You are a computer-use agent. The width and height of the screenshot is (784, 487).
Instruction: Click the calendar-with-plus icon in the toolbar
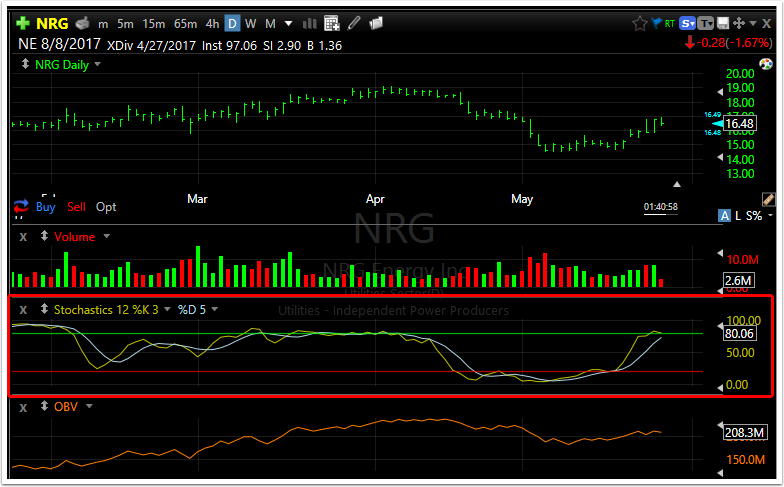pyautogui.click(x=332, y=23)
